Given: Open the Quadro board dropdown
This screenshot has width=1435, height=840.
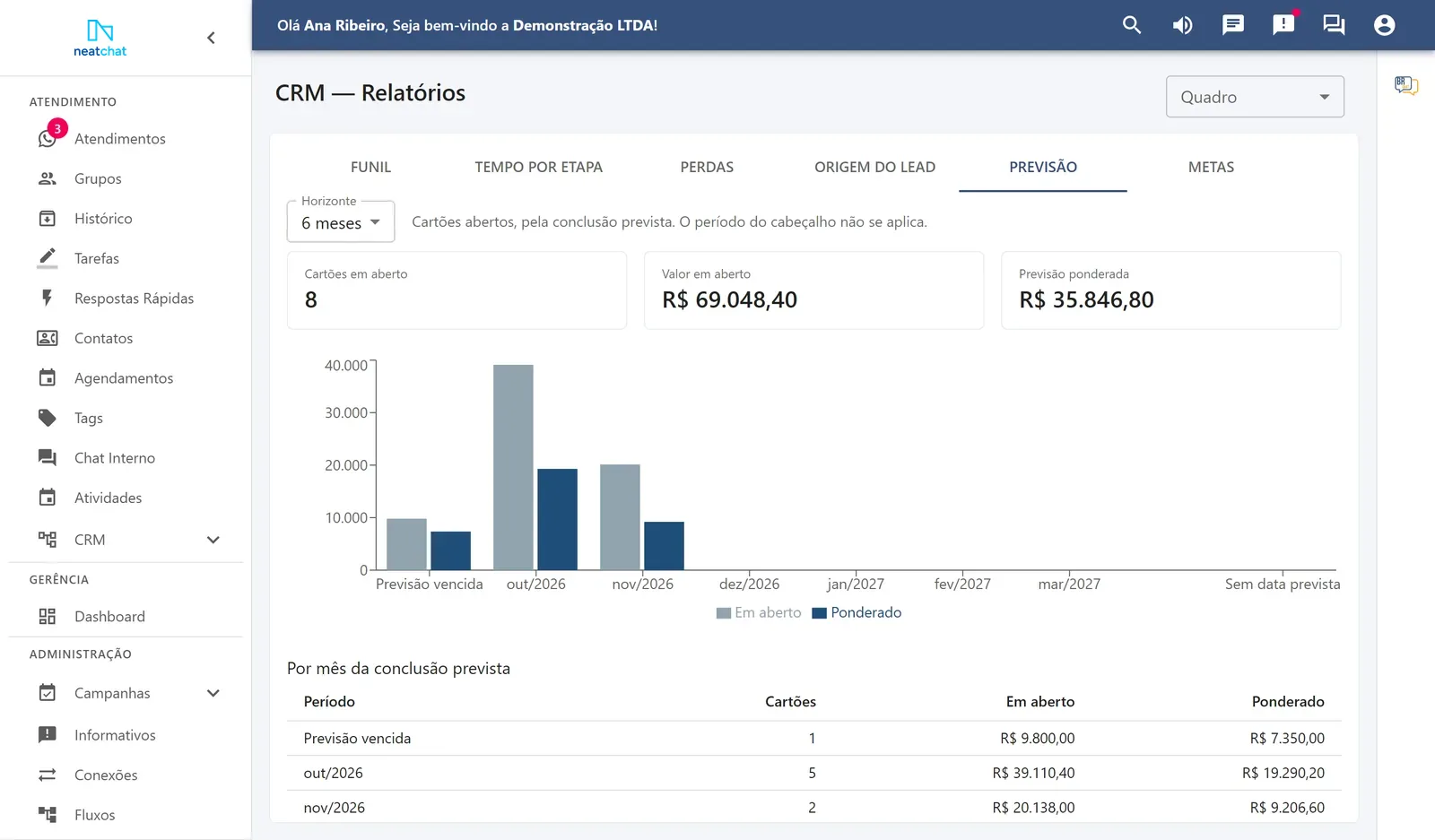Looking at the screenshot, I should click(x=1255, y=97).
